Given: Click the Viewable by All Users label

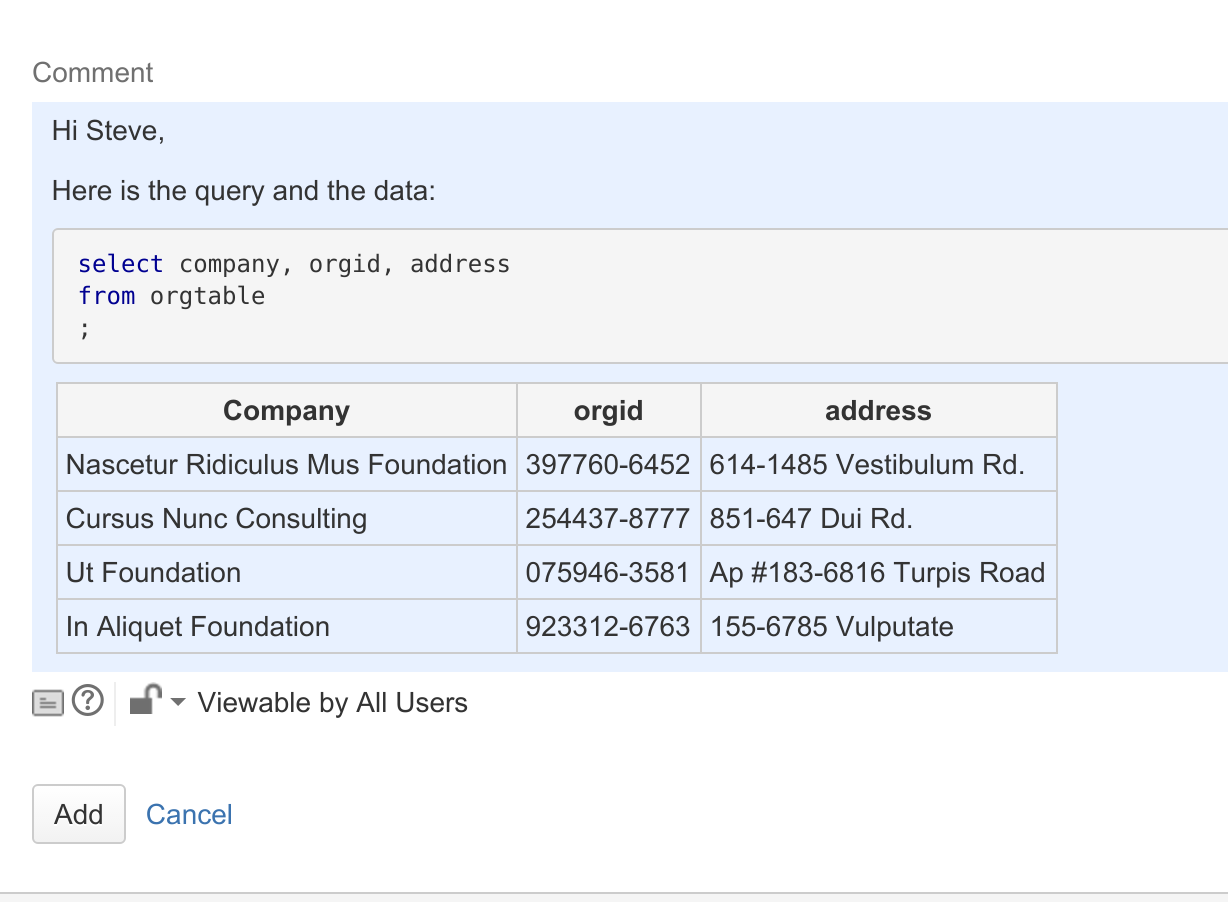Looking at the screenshot, I should coord(333,703).
